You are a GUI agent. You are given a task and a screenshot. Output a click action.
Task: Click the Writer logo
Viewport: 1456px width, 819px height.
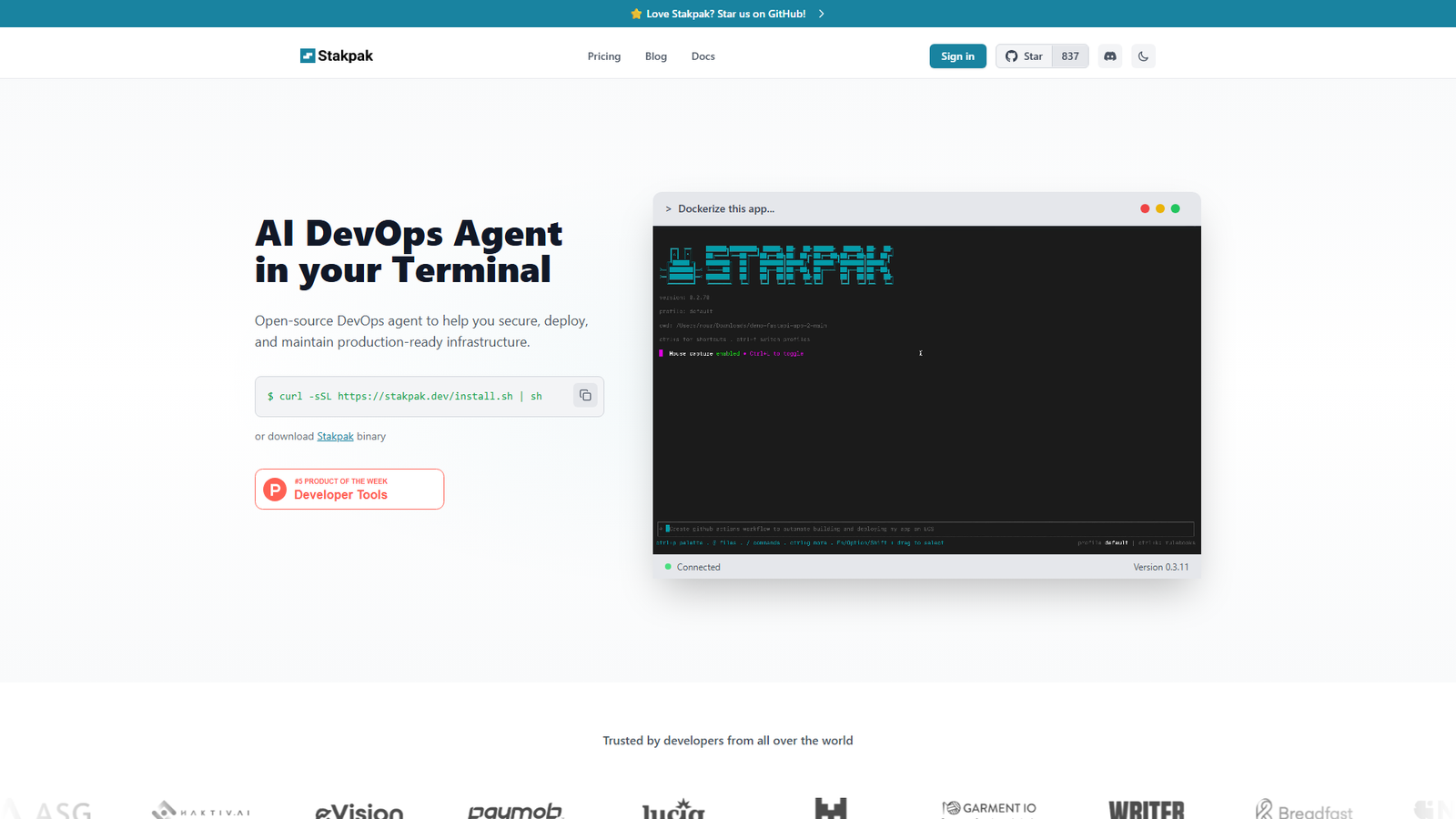click(1146, 808)
